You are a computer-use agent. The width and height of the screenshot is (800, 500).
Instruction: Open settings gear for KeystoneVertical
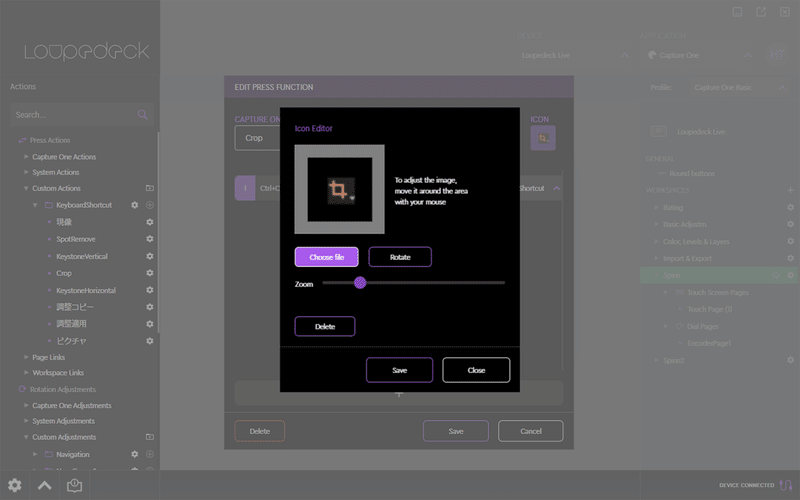point(150,256)
